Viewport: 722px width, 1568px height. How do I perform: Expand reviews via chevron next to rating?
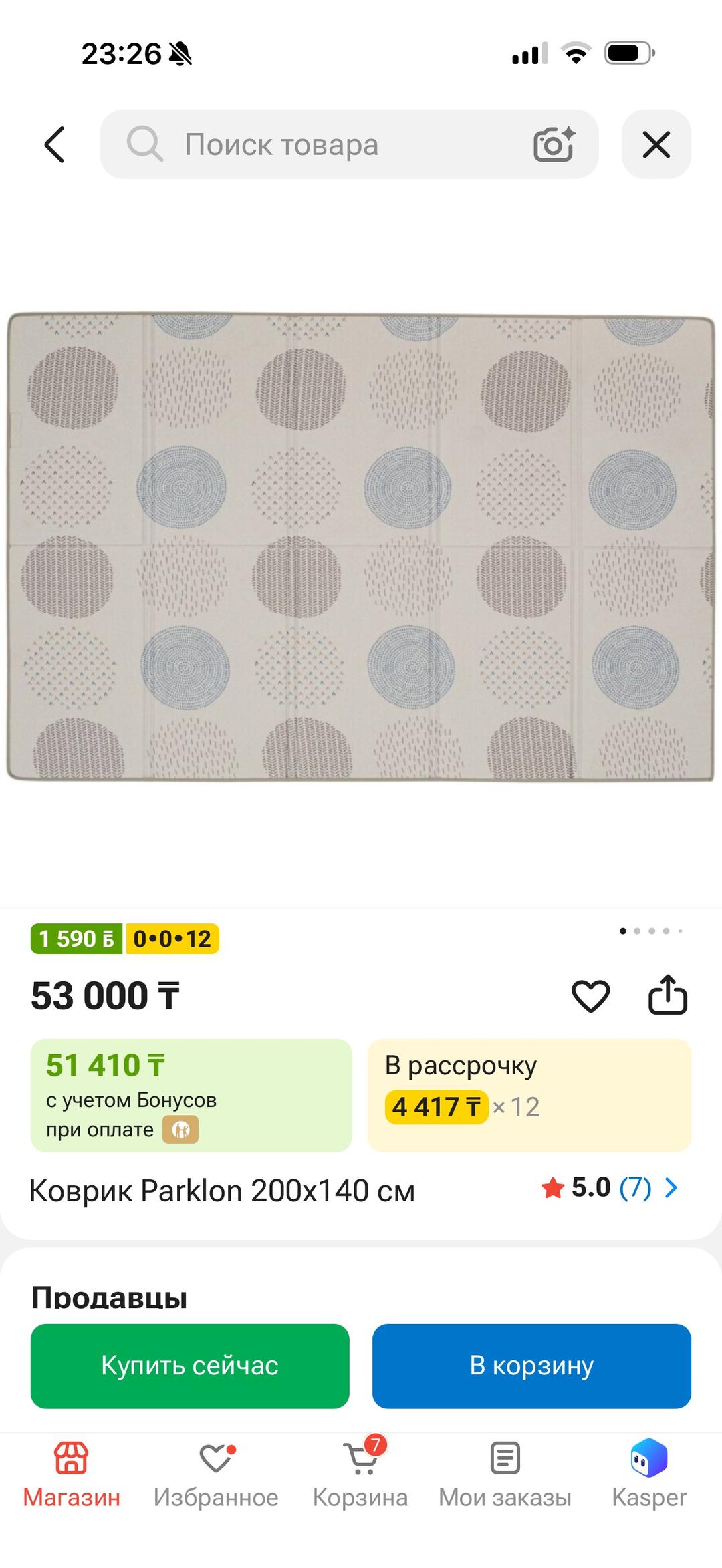[671, 1187]
